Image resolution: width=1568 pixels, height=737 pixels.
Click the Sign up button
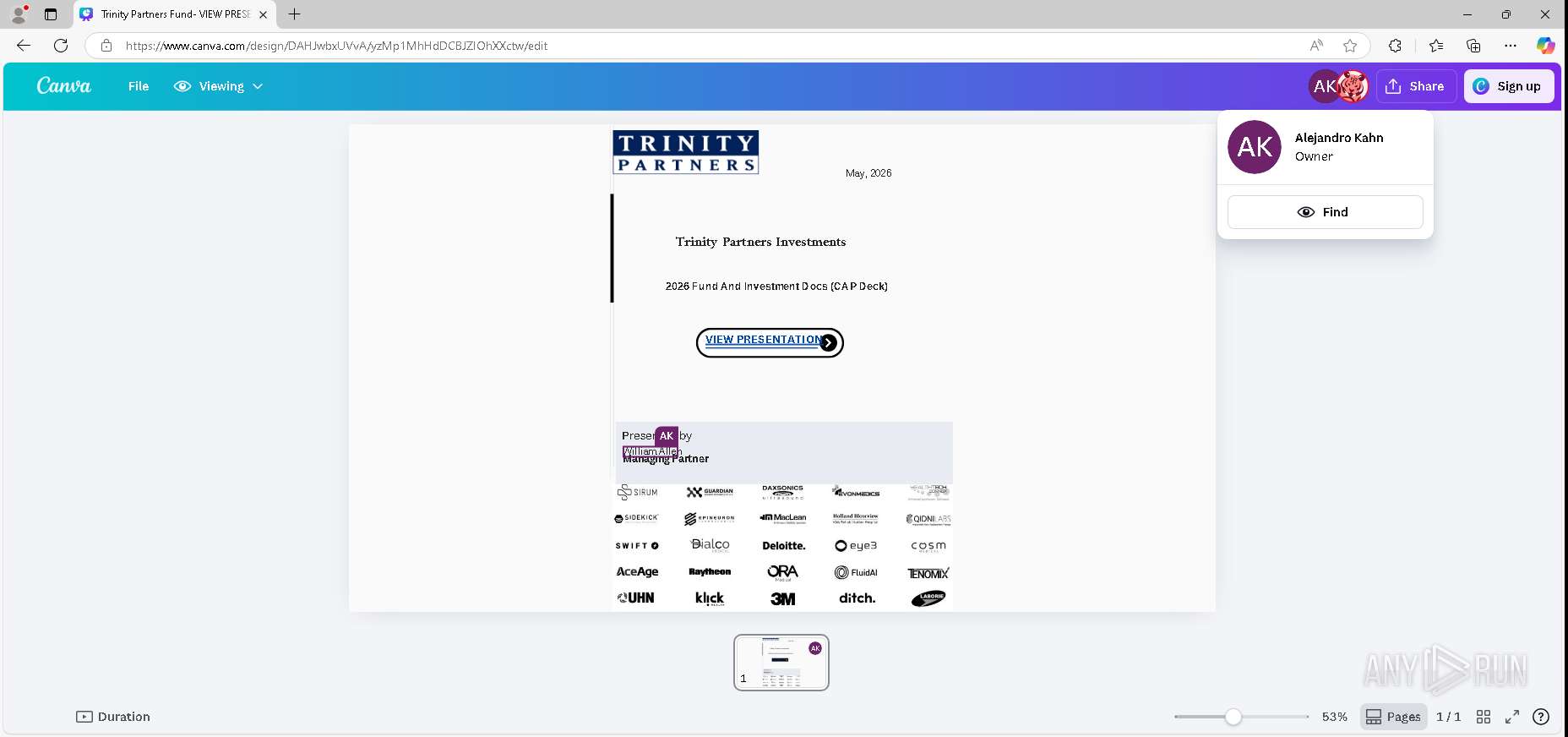pyautogui.click(x=1509, y=86)
